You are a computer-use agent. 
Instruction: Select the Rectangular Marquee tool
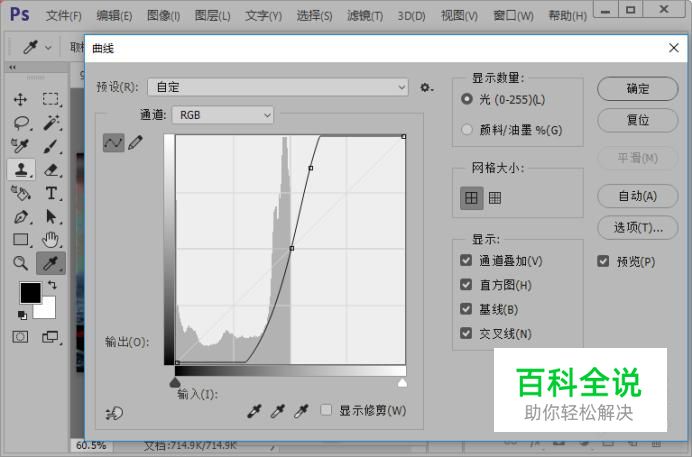pyautogui.click(x=51, y=99)
